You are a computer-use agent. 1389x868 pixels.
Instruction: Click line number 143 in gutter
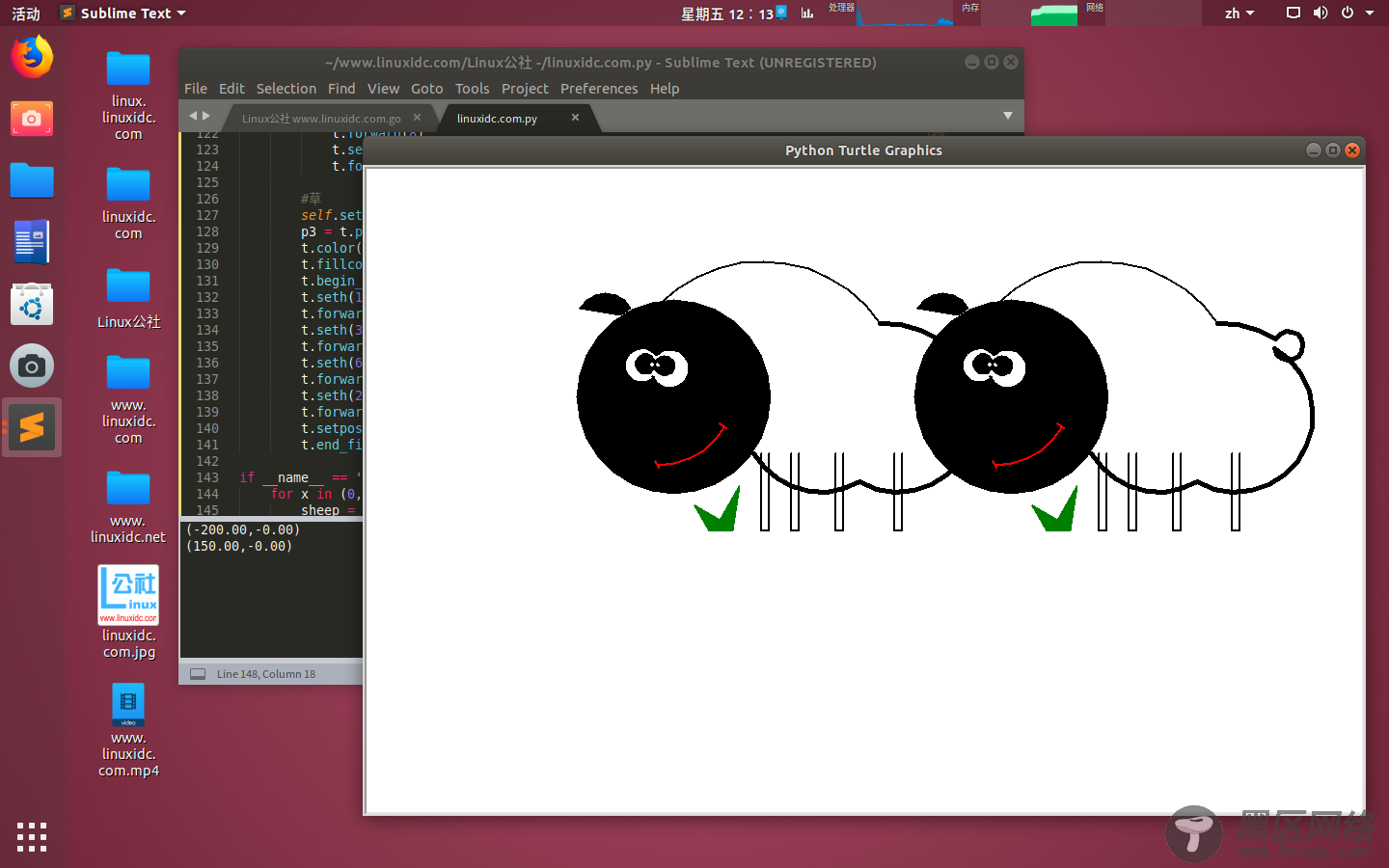[207, 477]
